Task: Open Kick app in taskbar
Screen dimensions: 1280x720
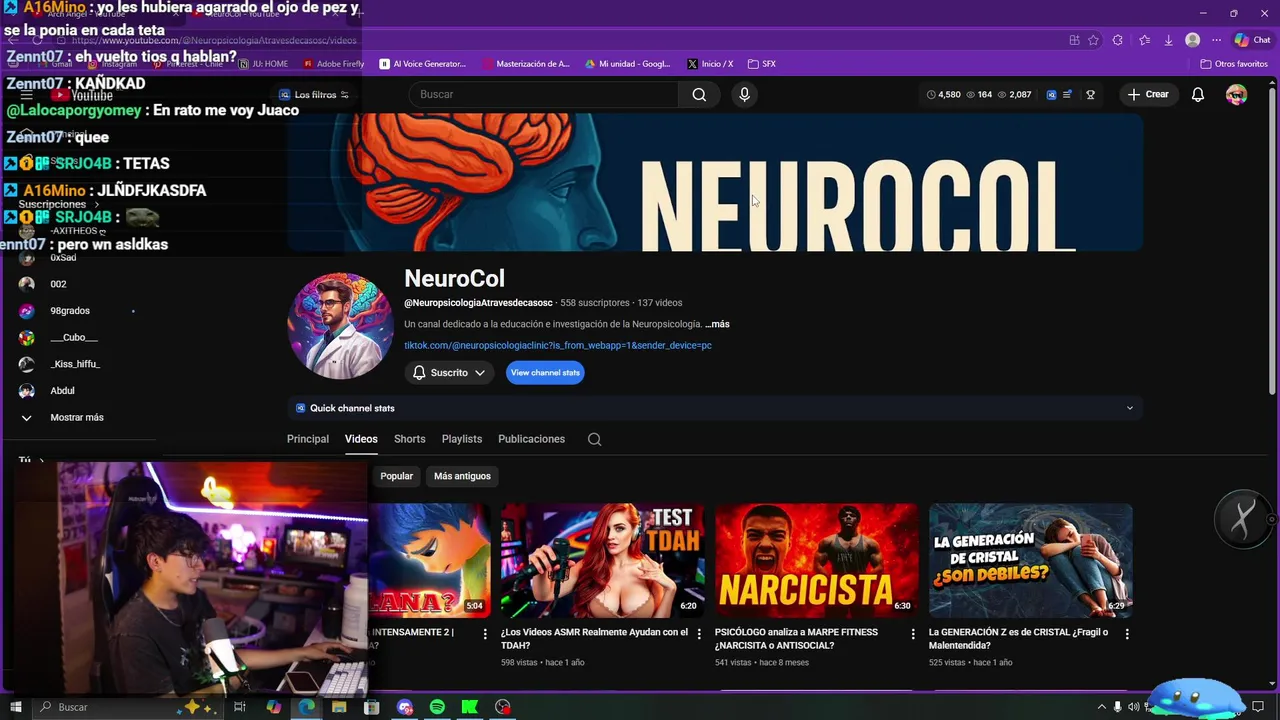Action: [470, 707]
